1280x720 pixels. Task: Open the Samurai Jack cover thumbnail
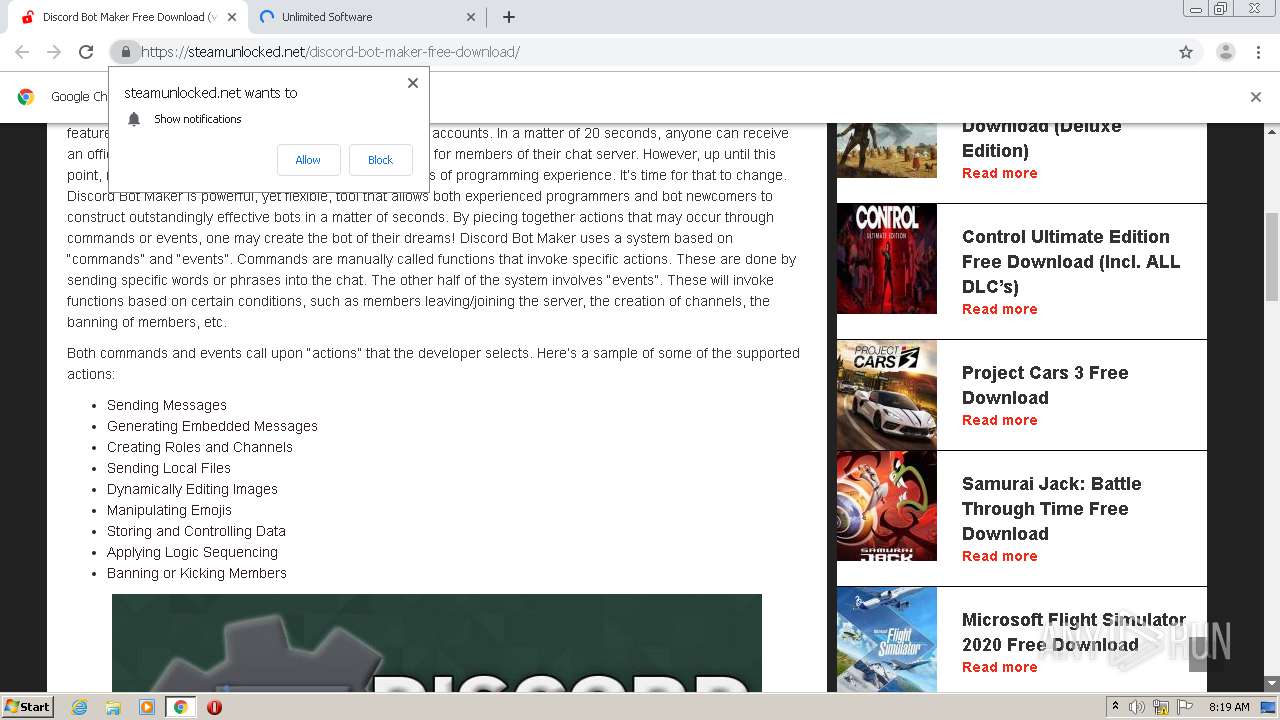(x=887, y=506)
